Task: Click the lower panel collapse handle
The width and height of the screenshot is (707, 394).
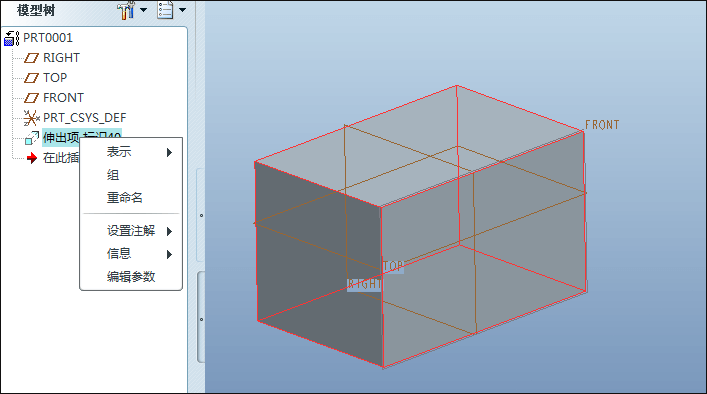Action: (x=201, y=318)
